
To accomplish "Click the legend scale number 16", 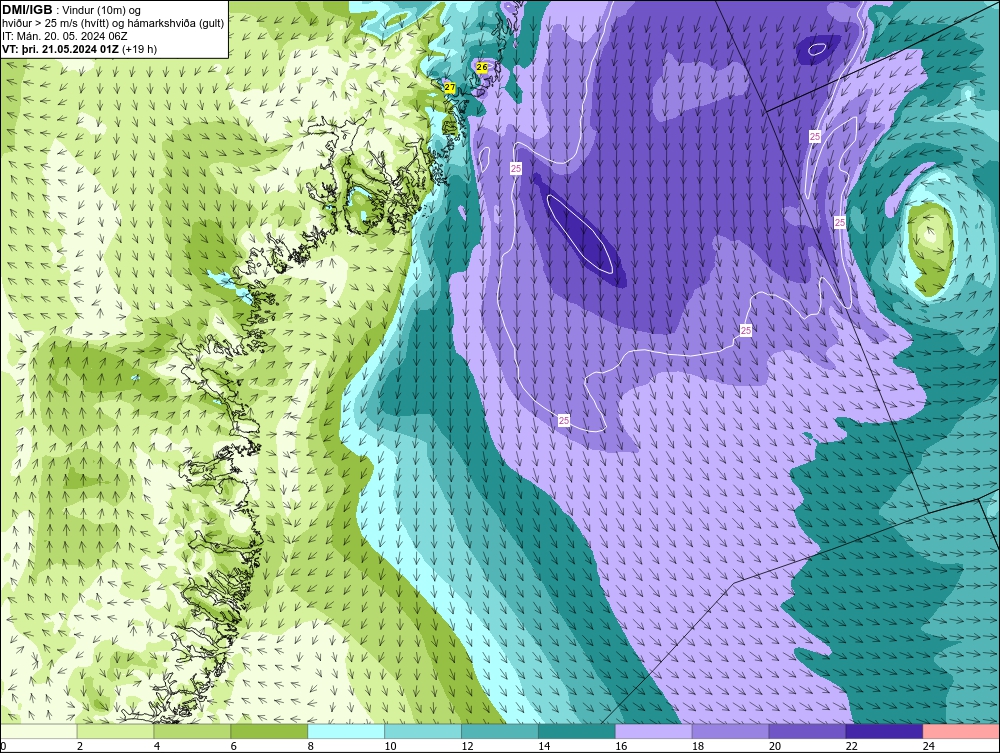I will coord(621,746).
